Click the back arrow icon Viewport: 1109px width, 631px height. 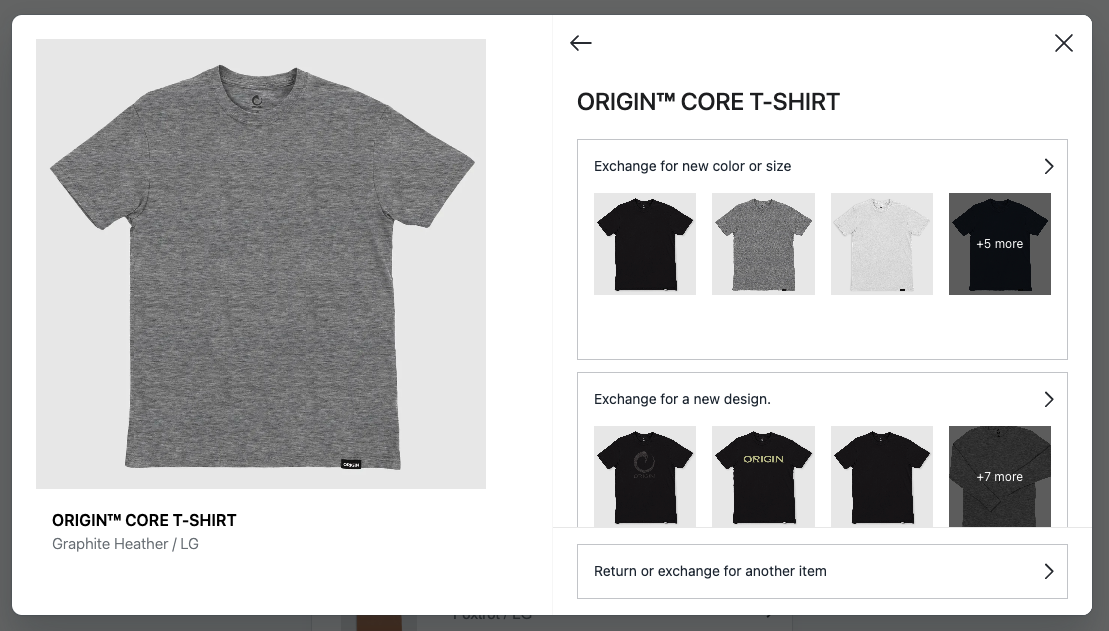point(581,43)
